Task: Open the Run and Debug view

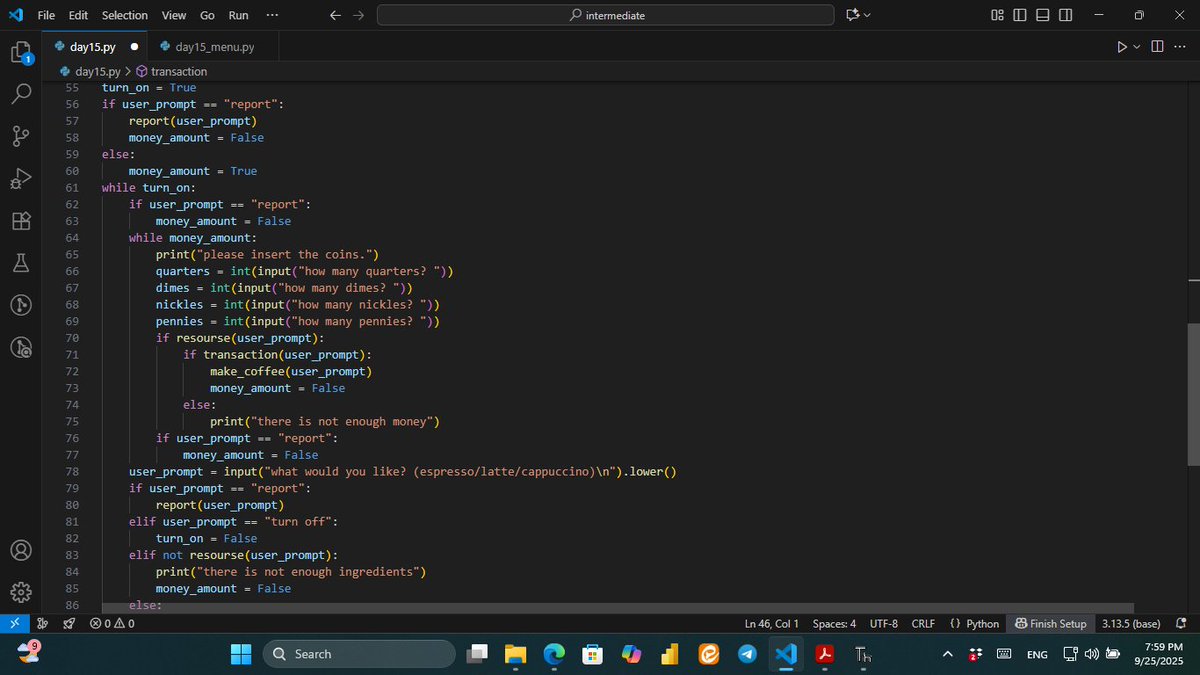Action: tap(22, 179)
